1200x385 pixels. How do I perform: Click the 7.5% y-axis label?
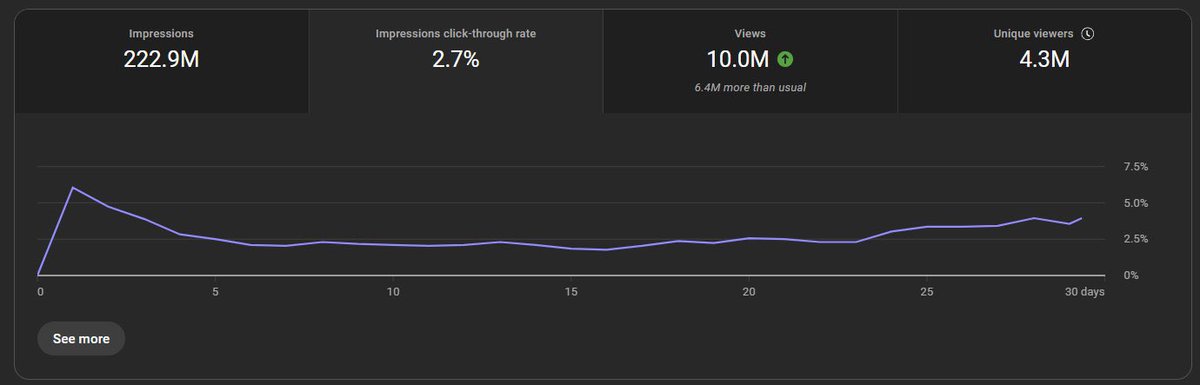point(1136,166)
